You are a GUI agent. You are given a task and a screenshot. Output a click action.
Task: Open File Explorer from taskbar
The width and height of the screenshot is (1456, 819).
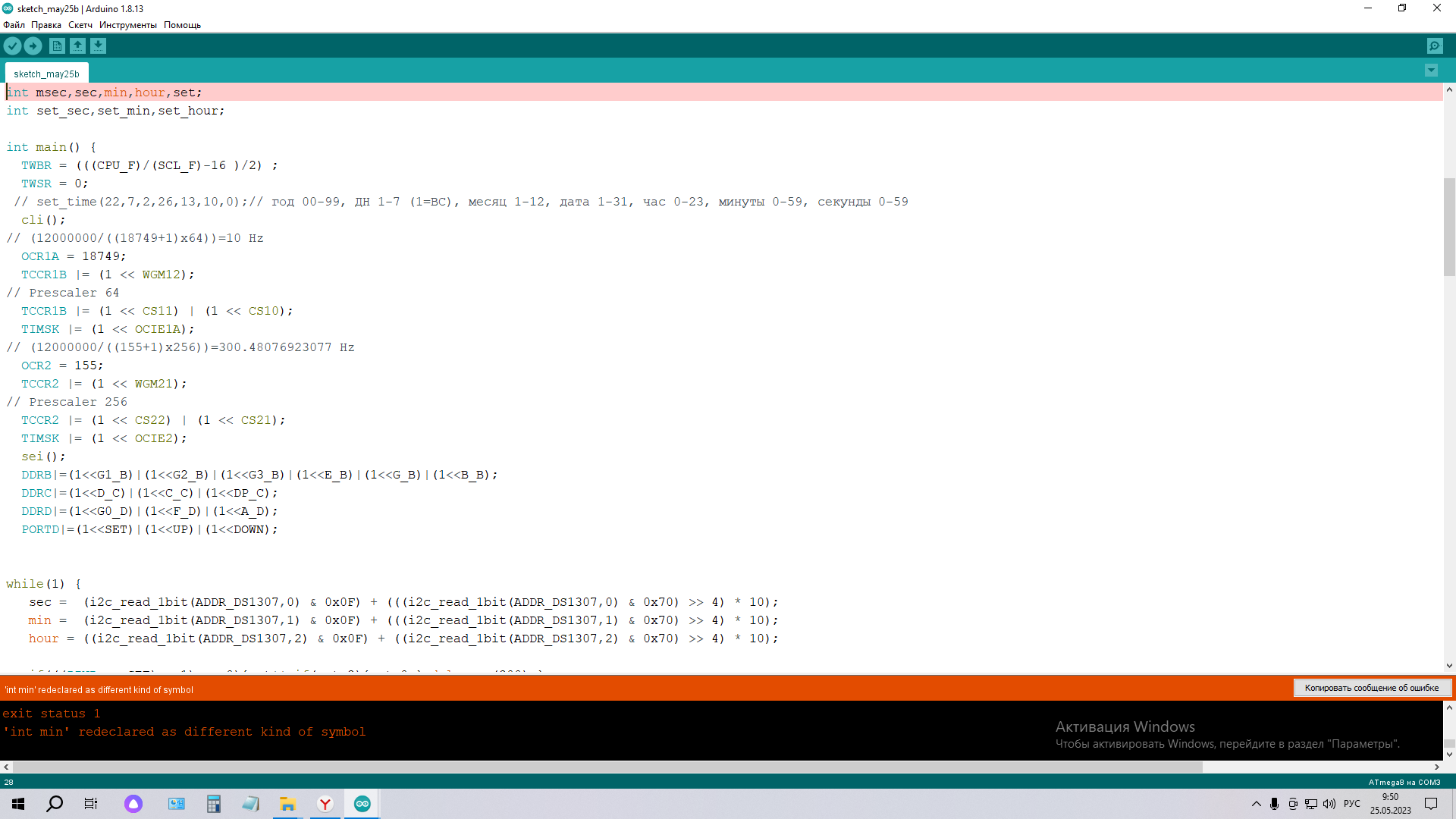coord(287,804)
